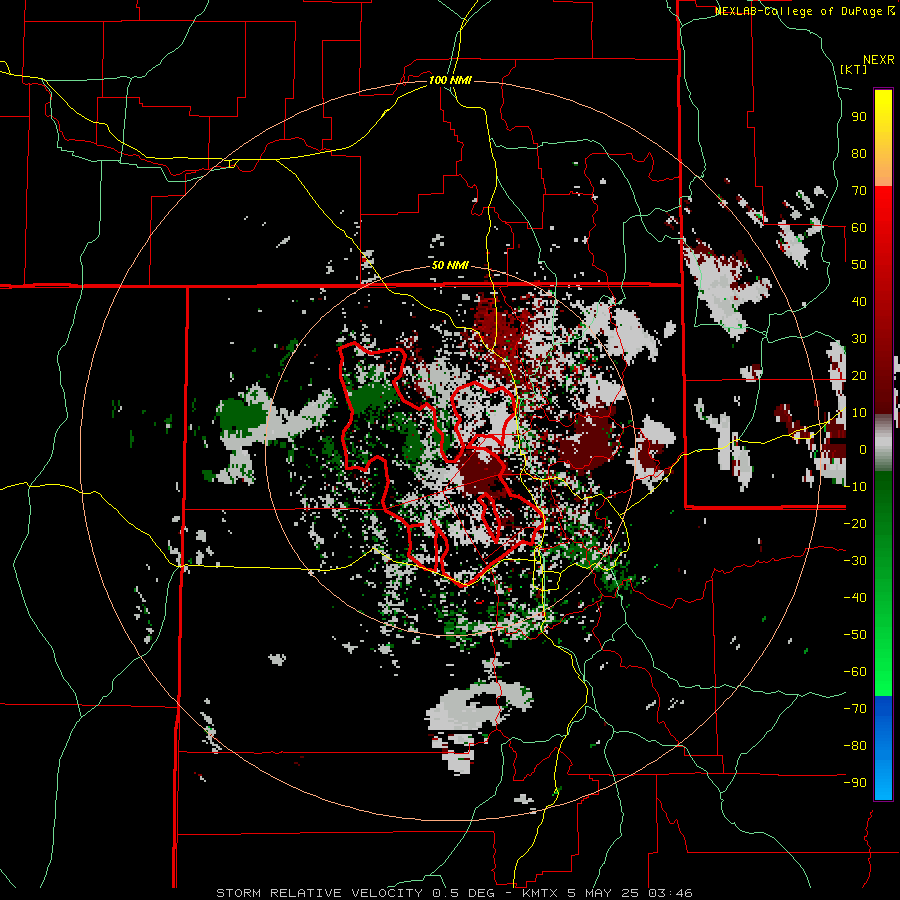
Task: Click the 03:46 timestamp
Action: (x=669, y=893)
